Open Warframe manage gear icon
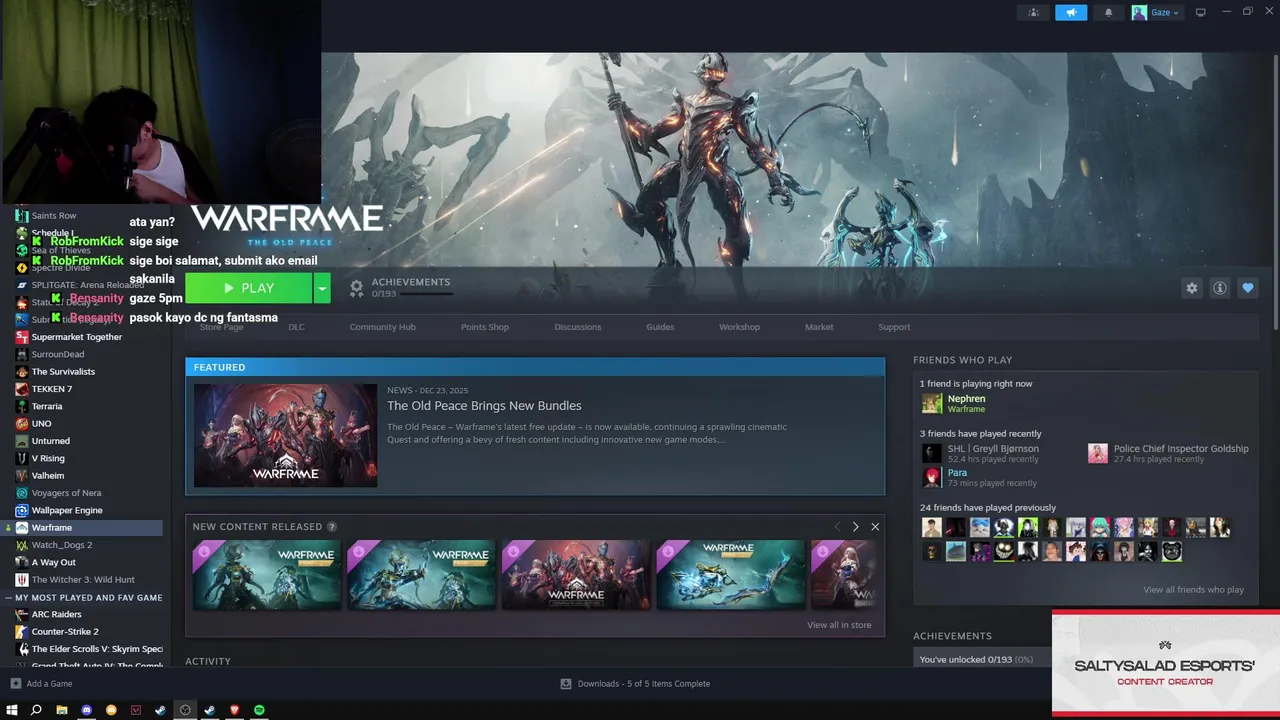The width and height of the screenshot is (1280, 720). [x=1191, y=288]
